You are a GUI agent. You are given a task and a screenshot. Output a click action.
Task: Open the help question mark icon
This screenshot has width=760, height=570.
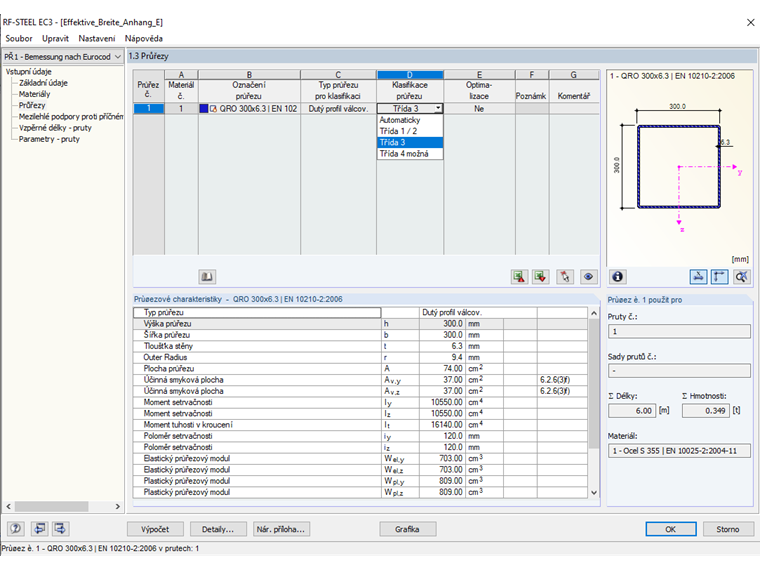16,528
